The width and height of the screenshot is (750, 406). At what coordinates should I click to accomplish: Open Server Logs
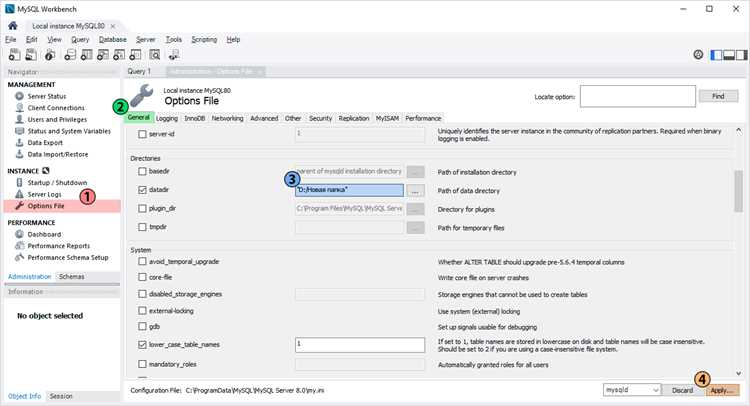click(44, 194)
